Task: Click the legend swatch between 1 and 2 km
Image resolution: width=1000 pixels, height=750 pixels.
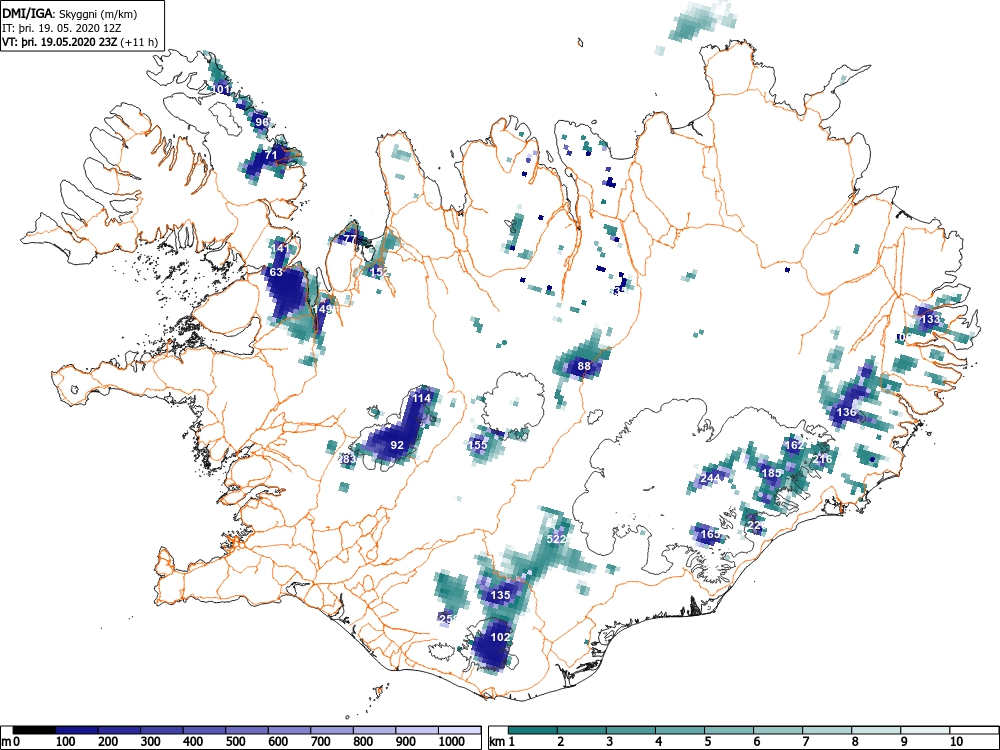Action: click(x=533, y=730)
